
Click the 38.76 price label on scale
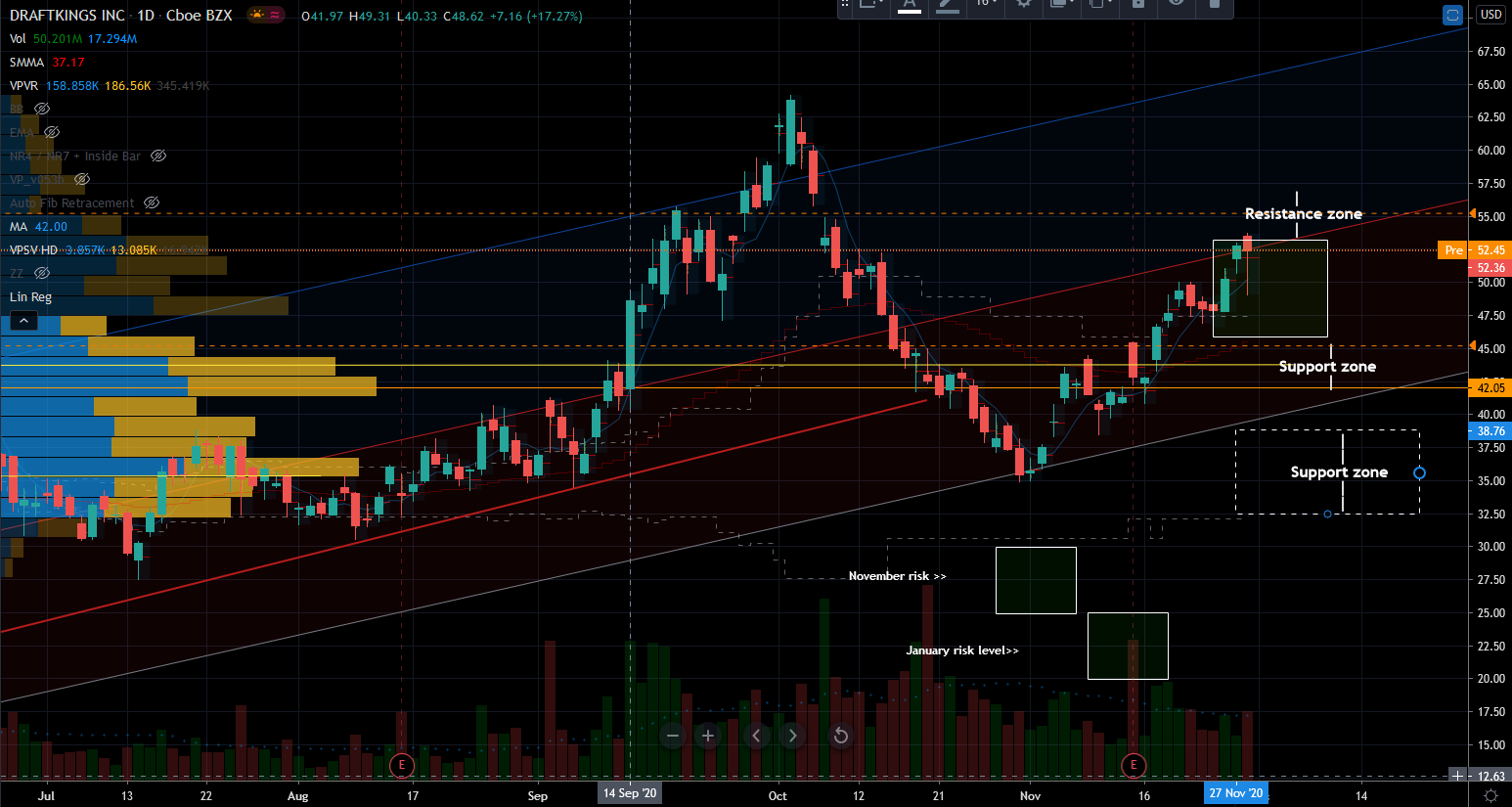point(1490,431)
